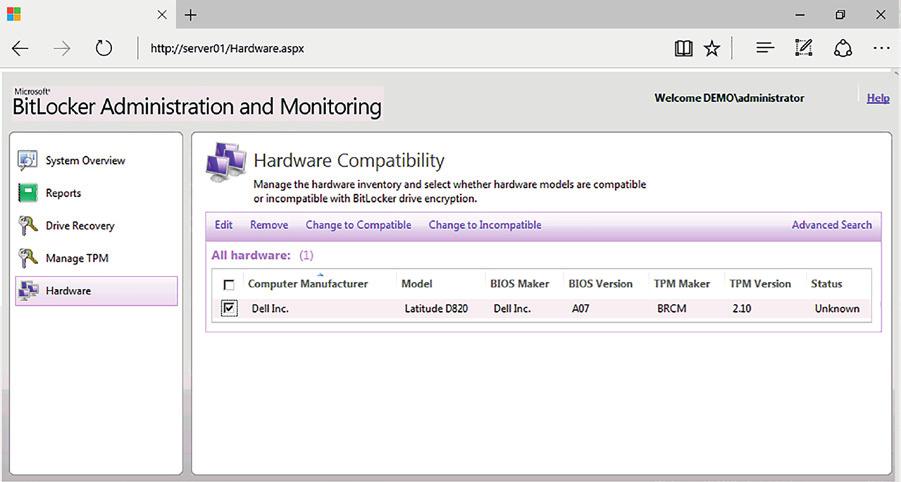This screenshot has height=482, width=901.
Task: Click the Latitude D820 model cell
Action: 436,309
